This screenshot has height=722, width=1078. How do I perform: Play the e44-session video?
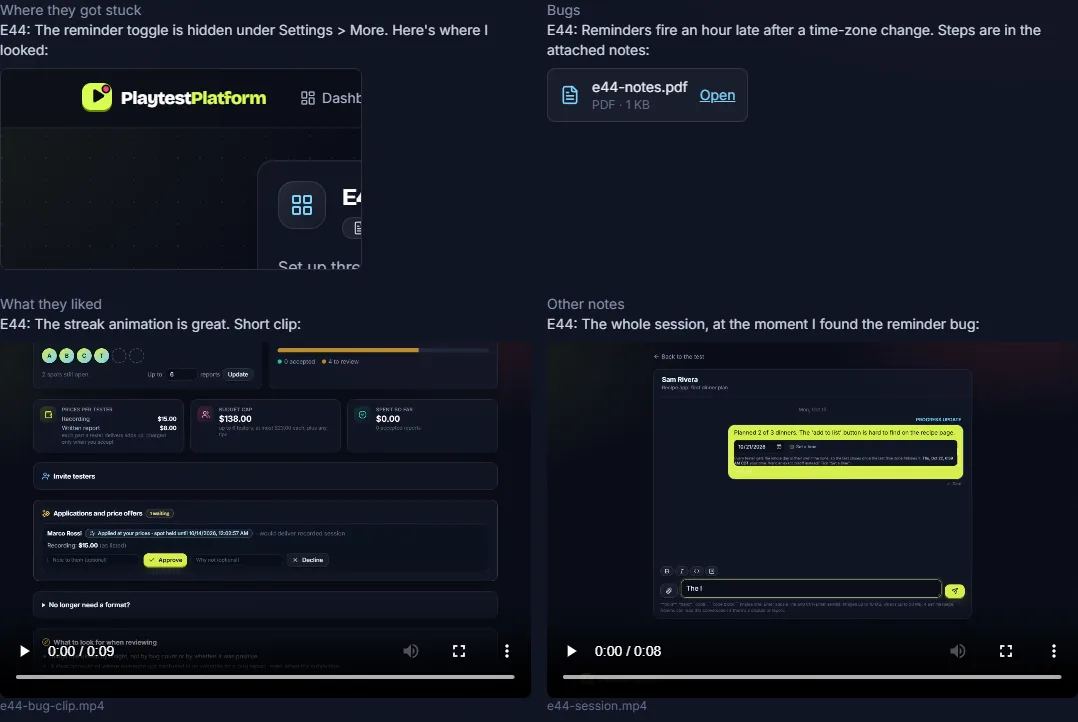click(571, 651)
